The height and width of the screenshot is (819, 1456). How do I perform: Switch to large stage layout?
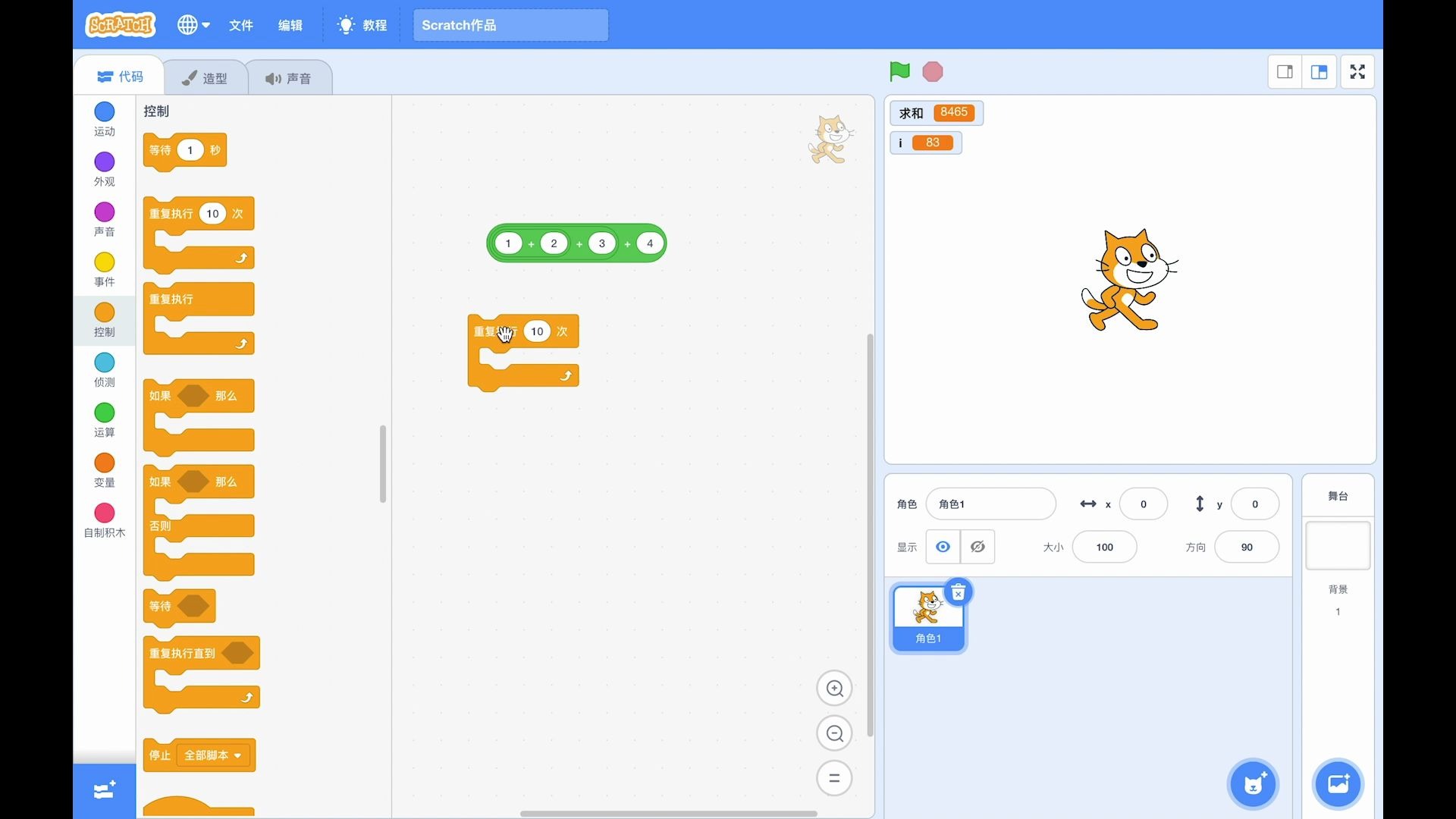(x=1319, y=72)
